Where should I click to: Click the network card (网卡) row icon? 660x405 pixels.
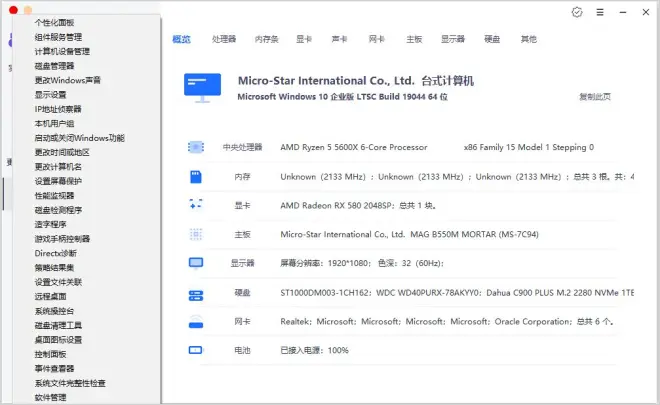195,323
